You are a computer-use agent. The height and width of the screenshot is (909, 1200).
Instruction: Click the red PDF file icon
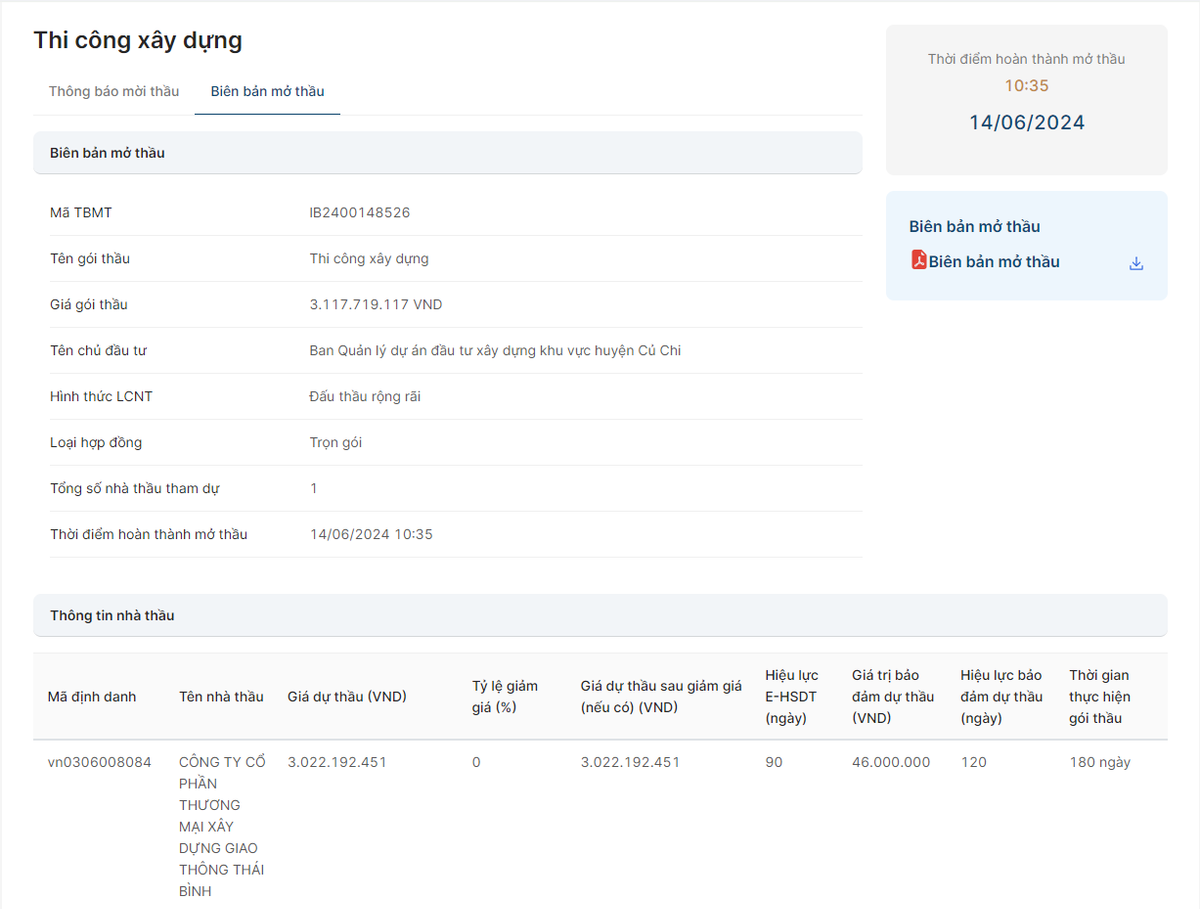(919, 260)
